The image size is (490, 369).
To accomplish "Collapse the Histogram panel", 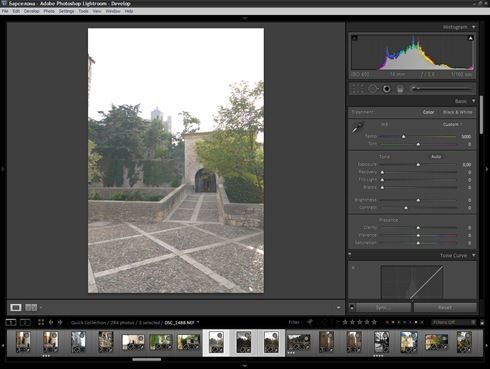I will coord(474,27).
